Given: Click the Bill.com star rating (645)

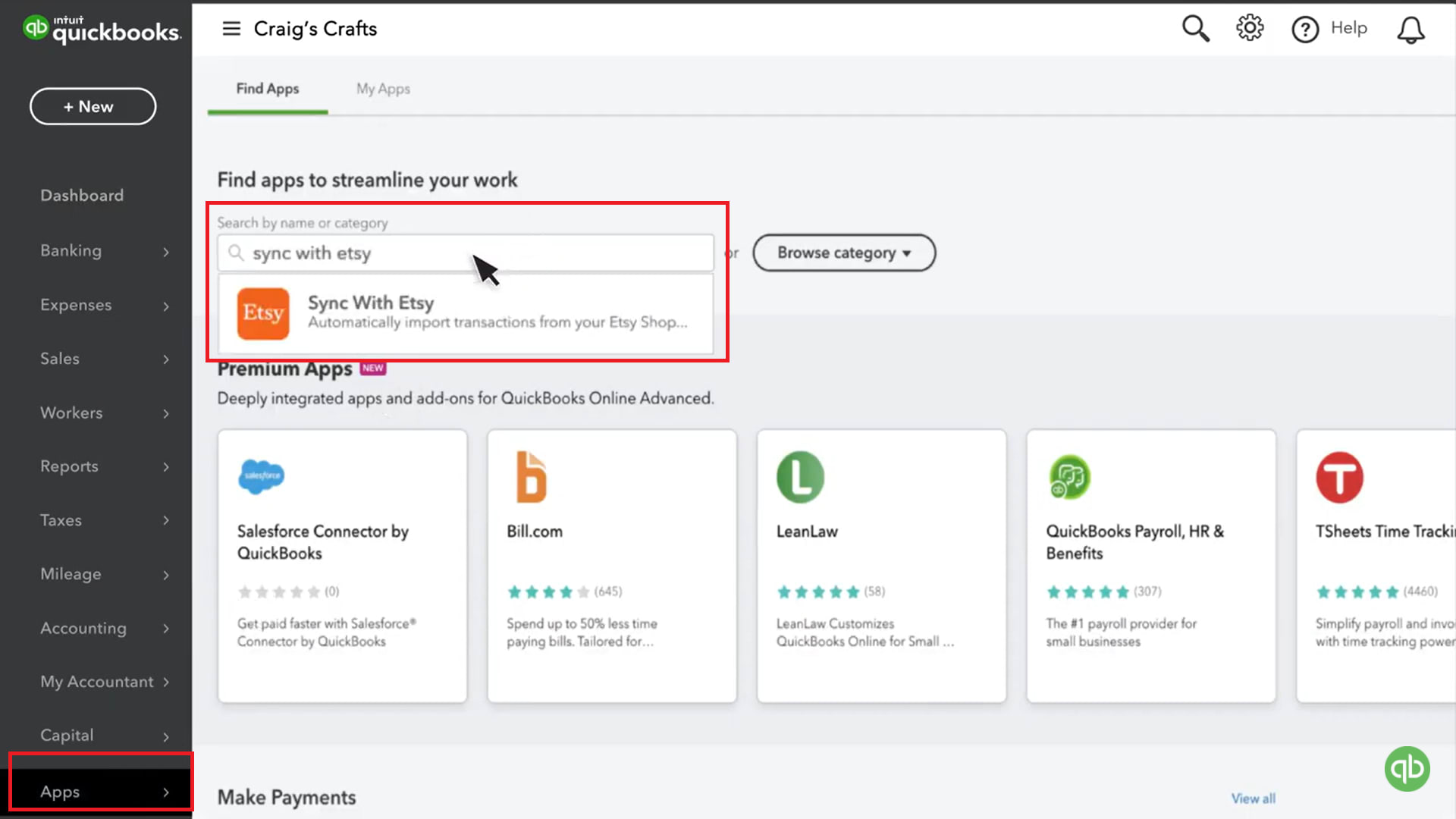Looking at the screenshot, I should pyautogui.click(x=564, y=591).
